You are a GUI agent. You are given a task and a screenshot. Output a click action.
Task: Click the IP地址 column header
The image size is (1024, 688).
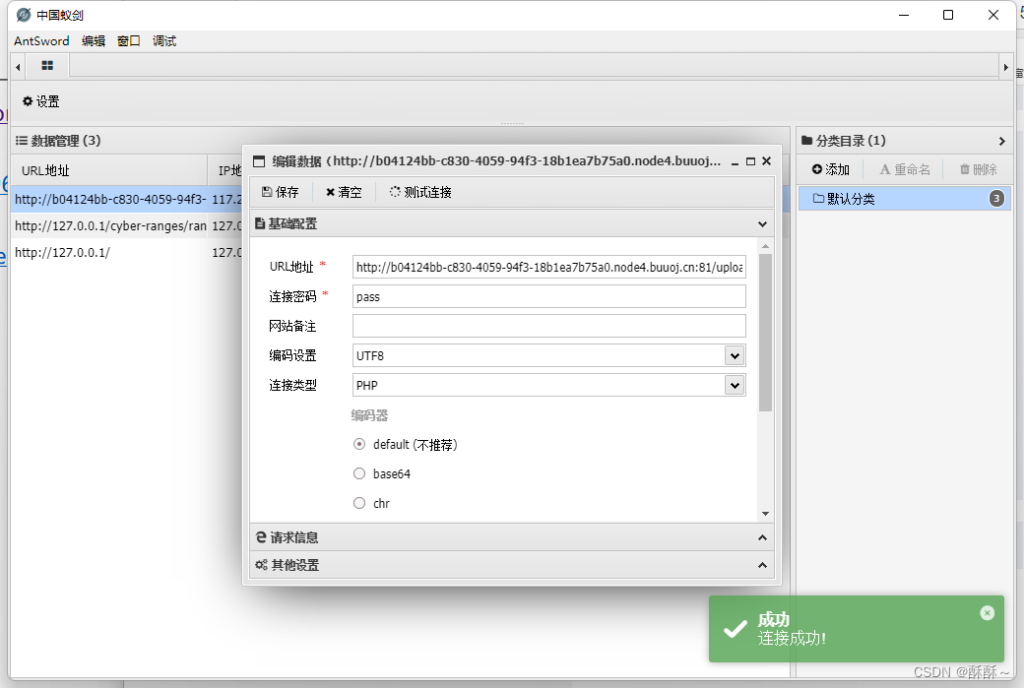[x=230, y=170]
